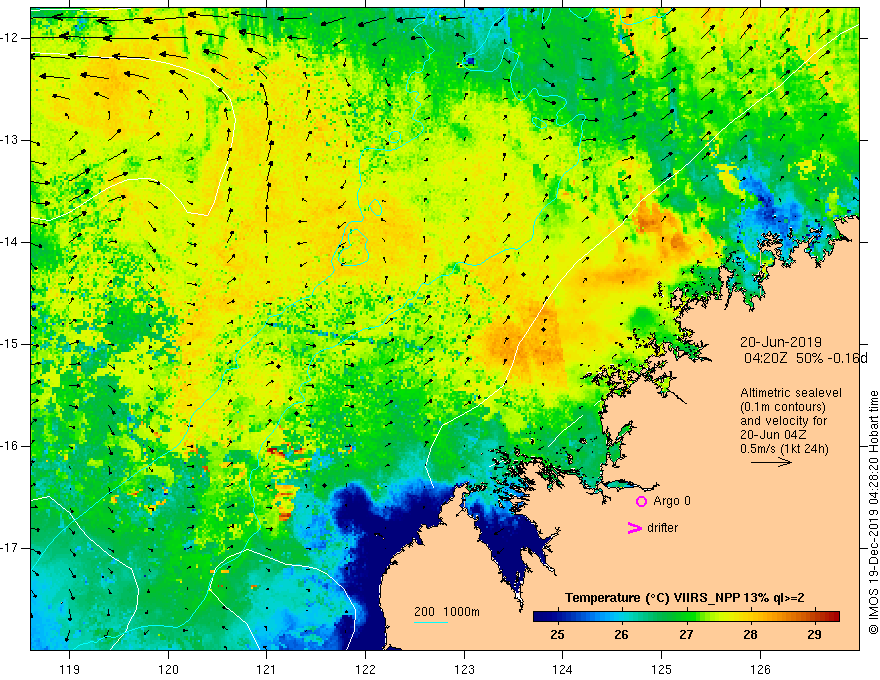880x680 pixels.
Task: Click the longitude axis label 119
Action: [x=69, y=669]
